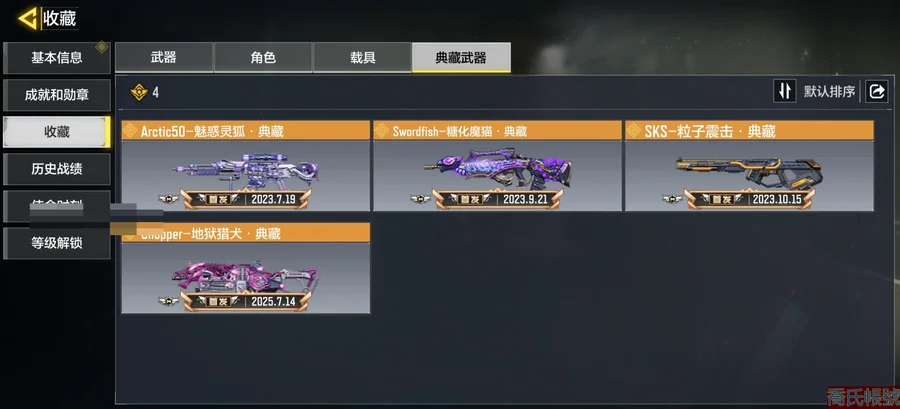Select the SKS 粒子震击 weapon card
The height and width of the screenshot is (409, 900).
pos(749,166)
